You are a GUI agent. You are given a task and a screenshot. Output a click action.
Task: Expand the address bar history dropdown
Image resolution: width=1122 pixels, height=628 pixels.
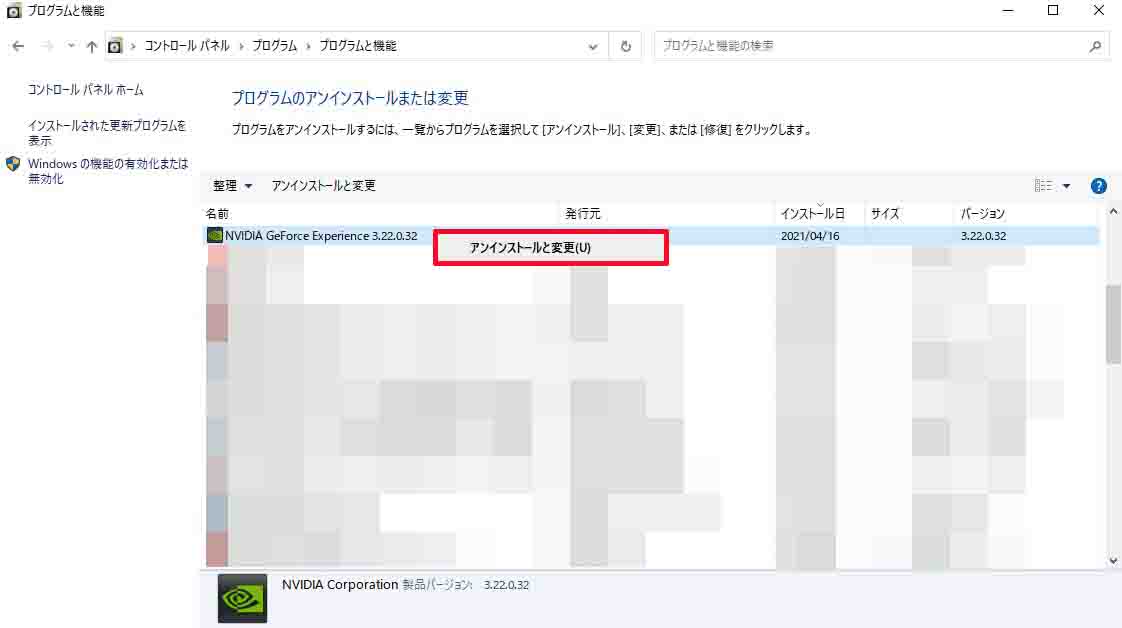tap(592, 46)
